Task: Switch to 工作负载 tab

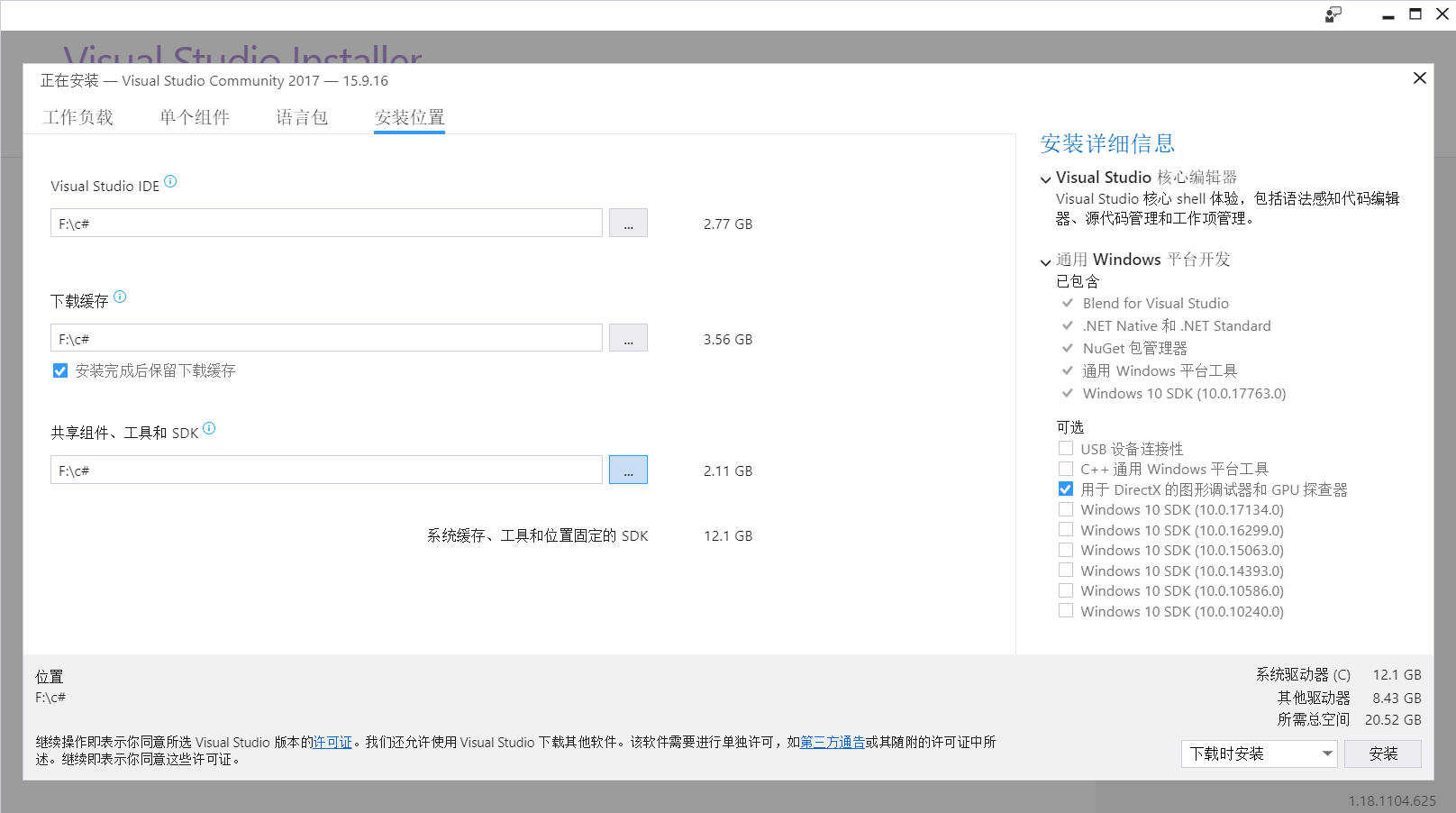Action: (78, 117)
